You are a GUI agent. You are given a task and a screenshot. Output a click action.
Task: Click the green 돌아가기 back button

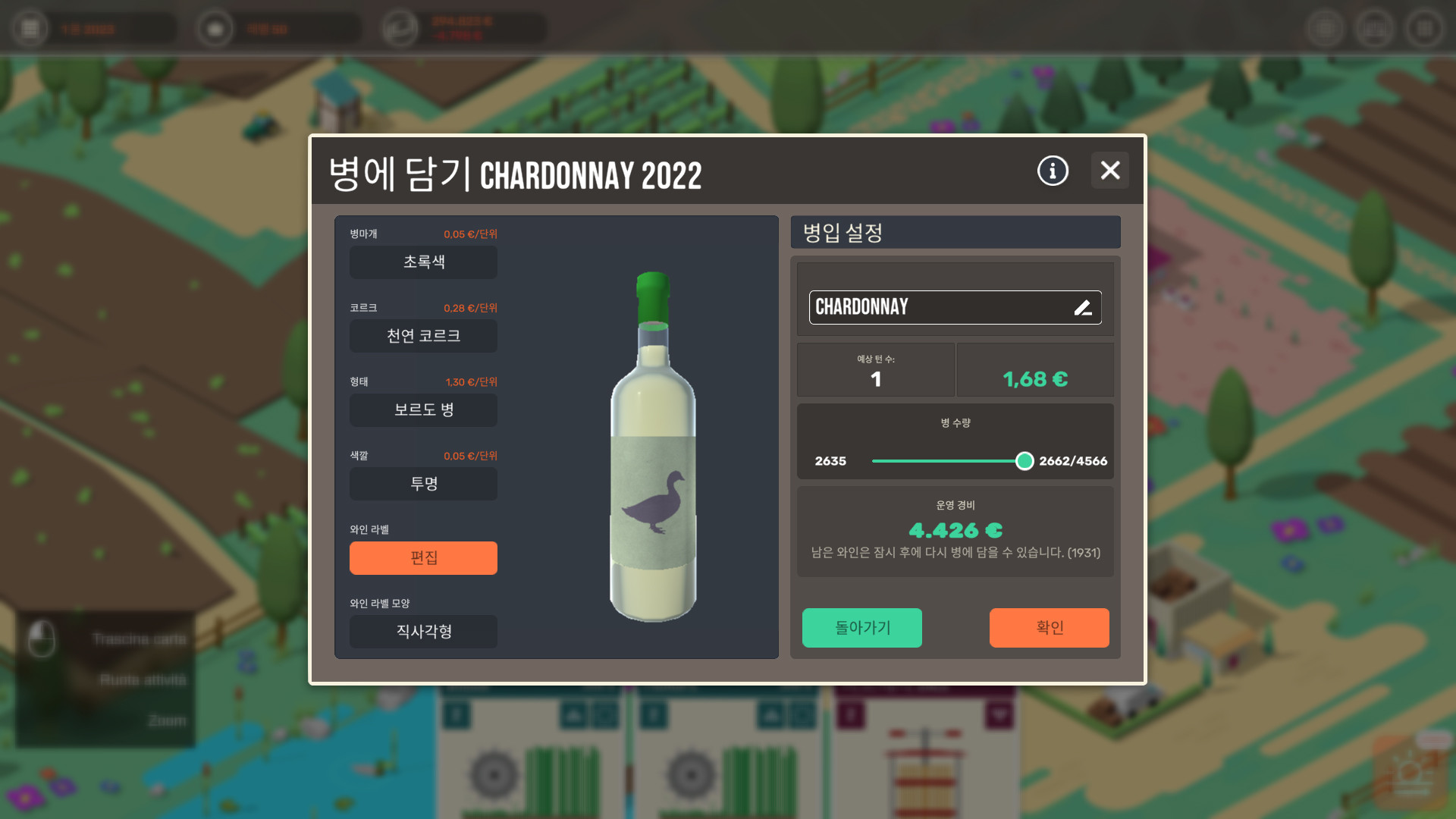(x=862, y=628)
